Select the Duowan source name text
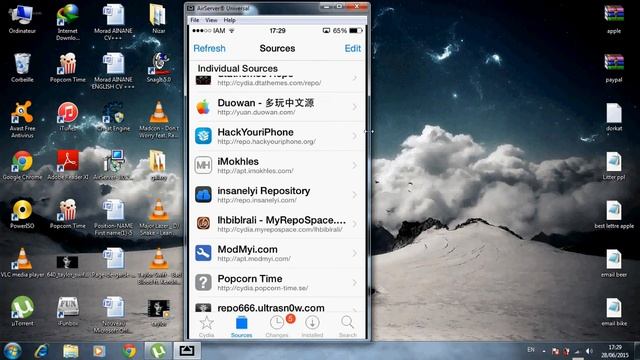Image resolution: width=640 pixels, height=360 pixels. pyautogui.click(x=266, y=103)
